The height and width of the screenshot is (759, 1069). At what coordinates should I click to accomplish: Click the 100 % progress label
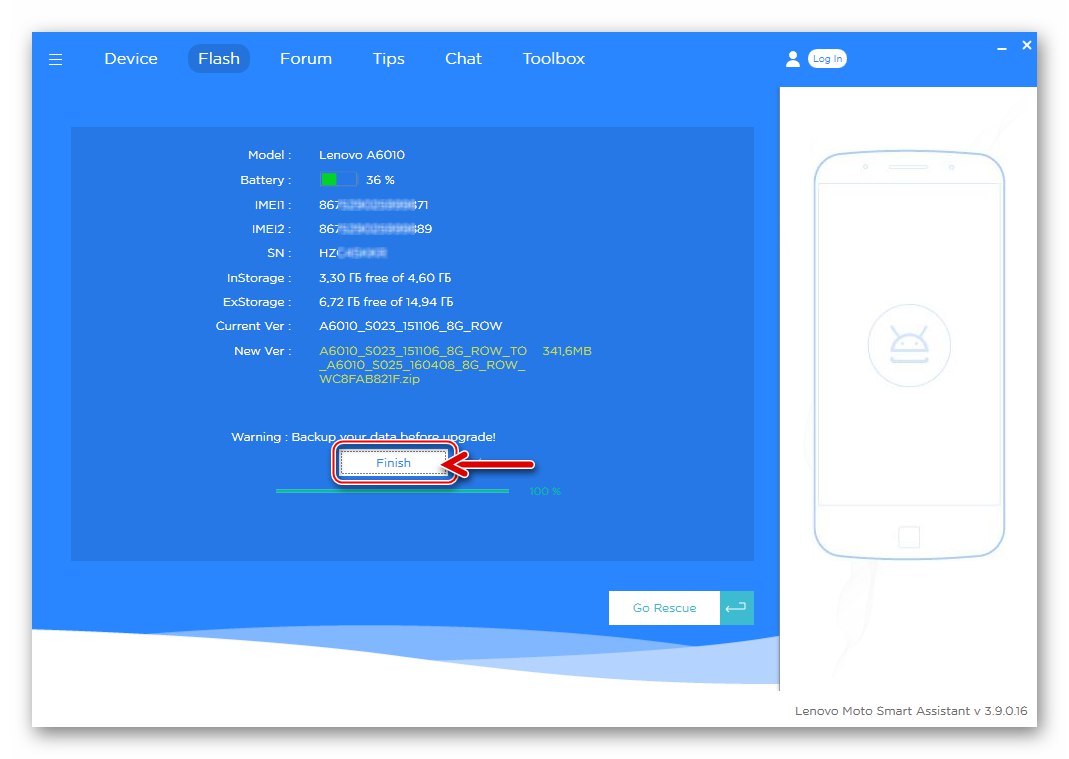pyautogui.click(x=545, y=491)
